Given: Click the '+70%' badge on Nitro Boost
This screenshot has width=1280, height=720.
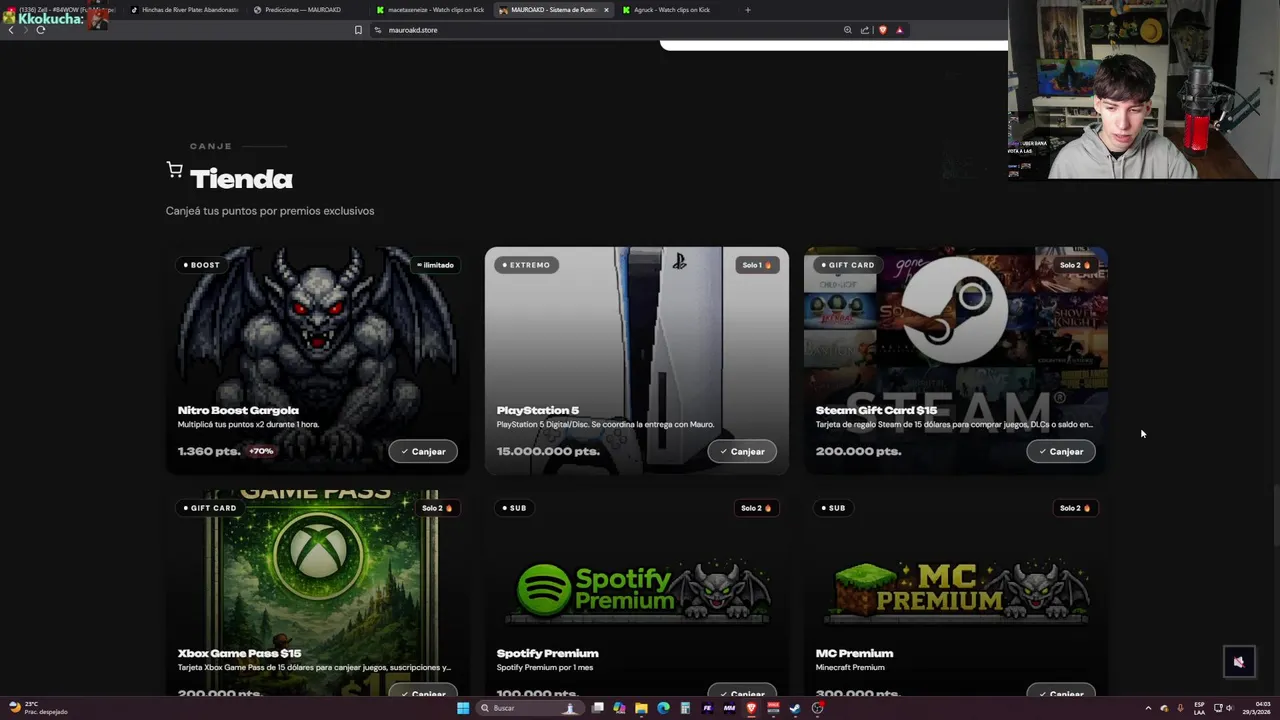Looking at the screenshot, I should (261, 451).
